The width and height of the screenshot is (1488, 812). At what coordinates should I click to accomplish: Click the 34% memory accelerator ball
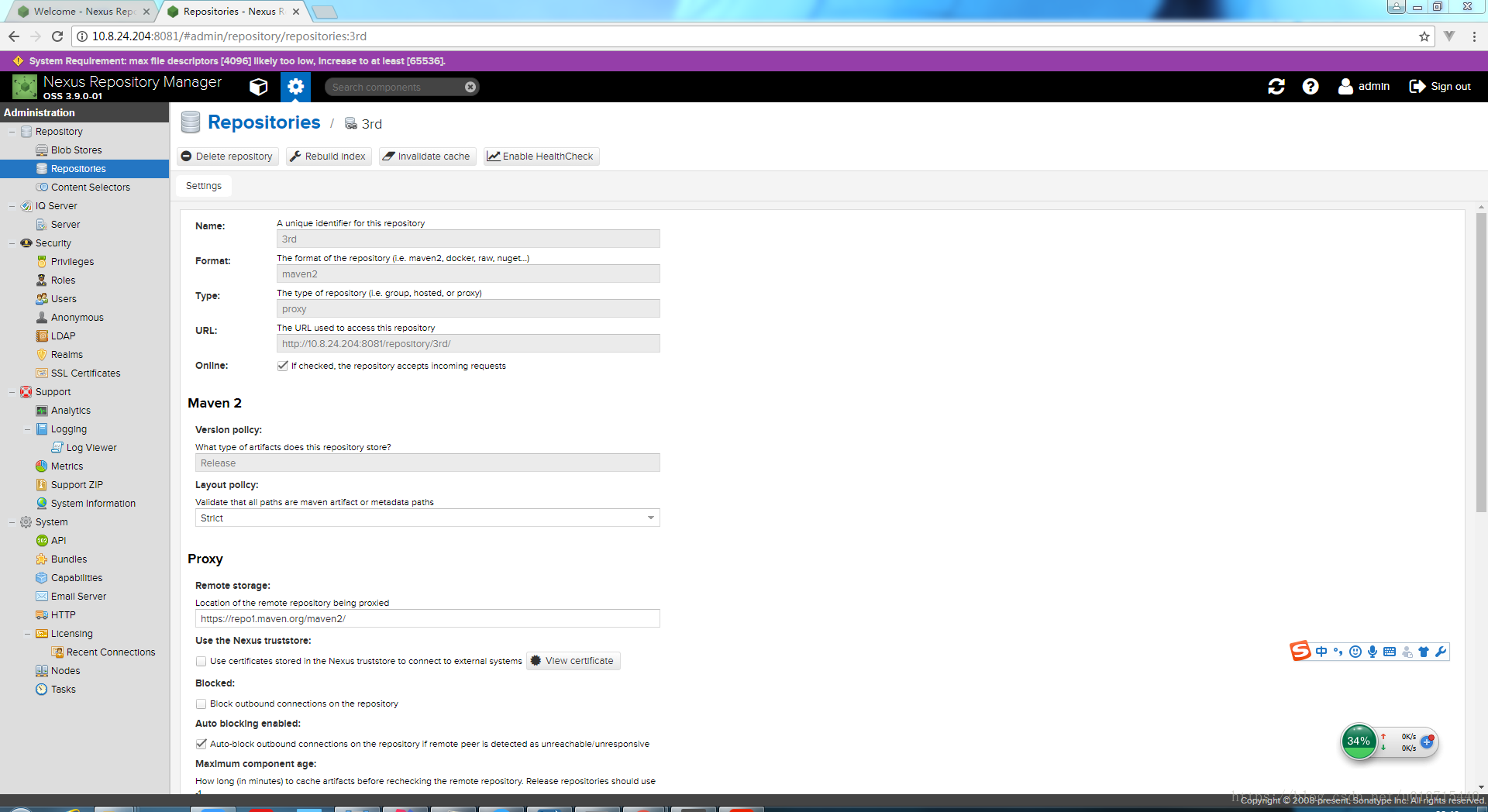1359,741
